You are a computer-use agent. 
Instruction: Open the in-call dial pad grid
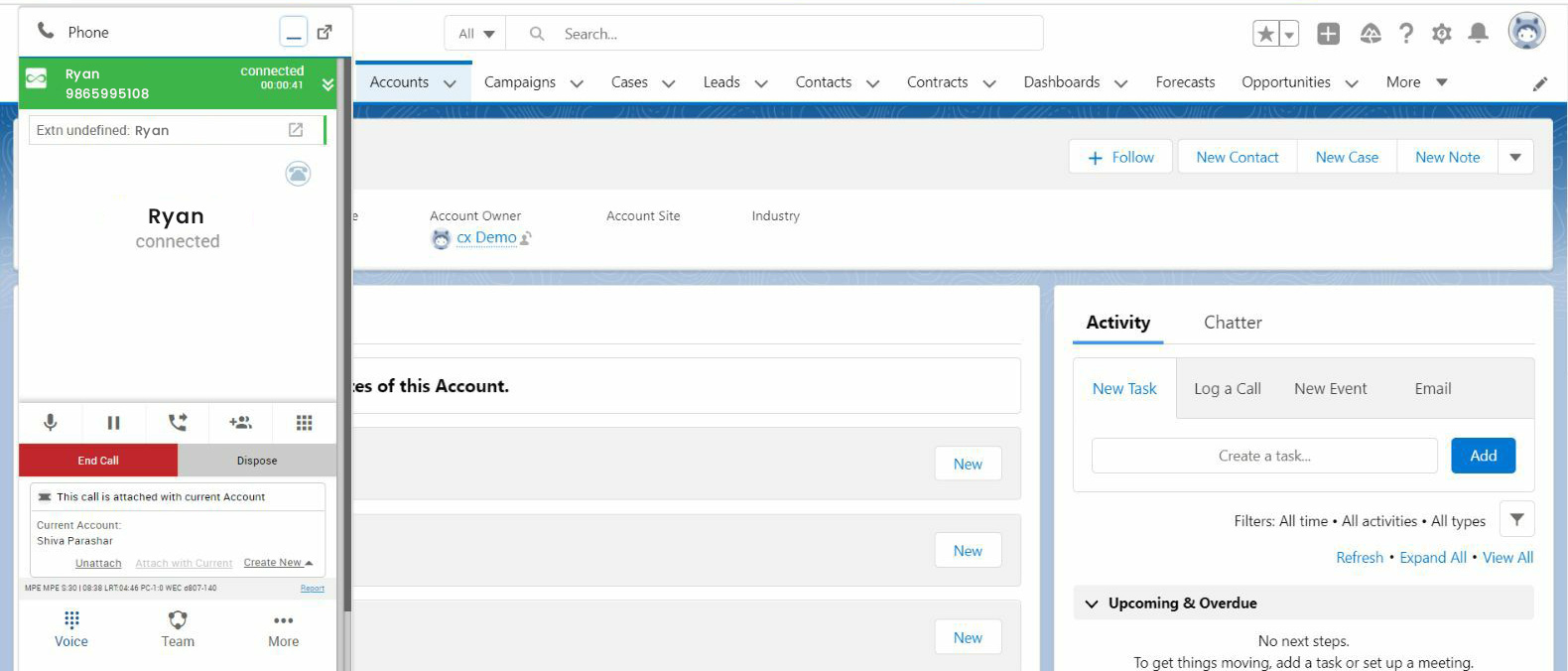305,422
